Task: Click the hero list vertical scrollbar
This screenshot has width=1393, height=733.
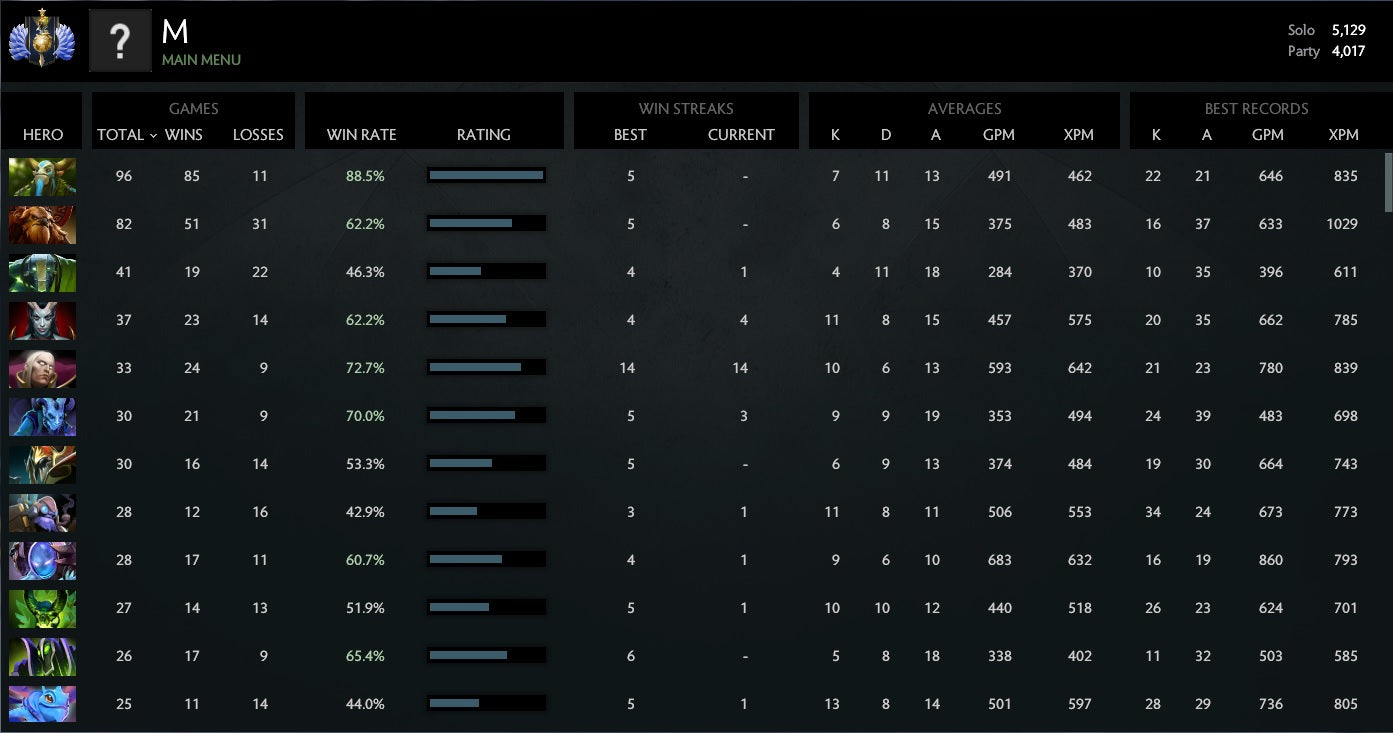Action: coord(1387,182)
